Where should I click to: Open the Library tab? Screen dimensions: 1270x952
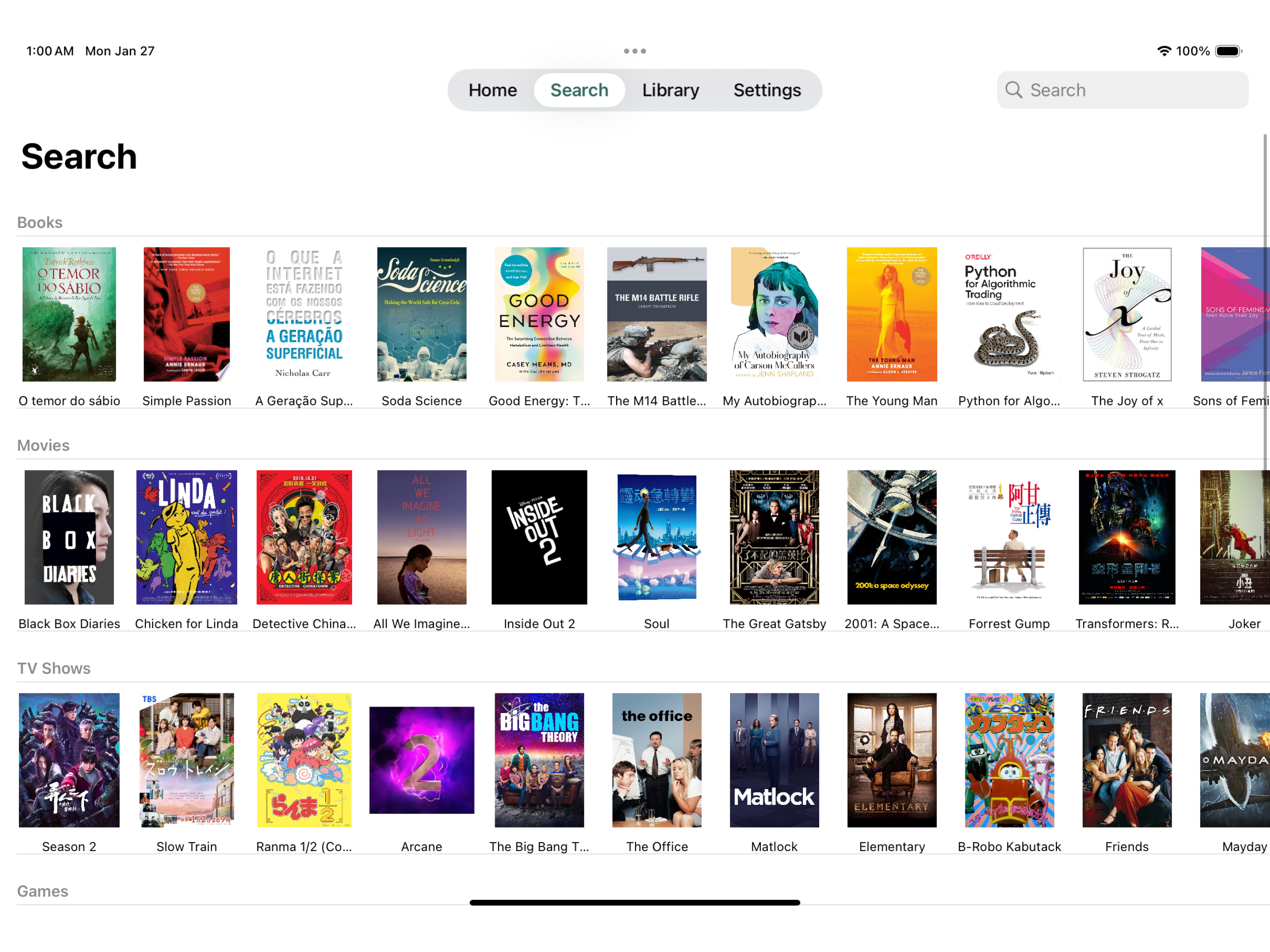(671, 90)
